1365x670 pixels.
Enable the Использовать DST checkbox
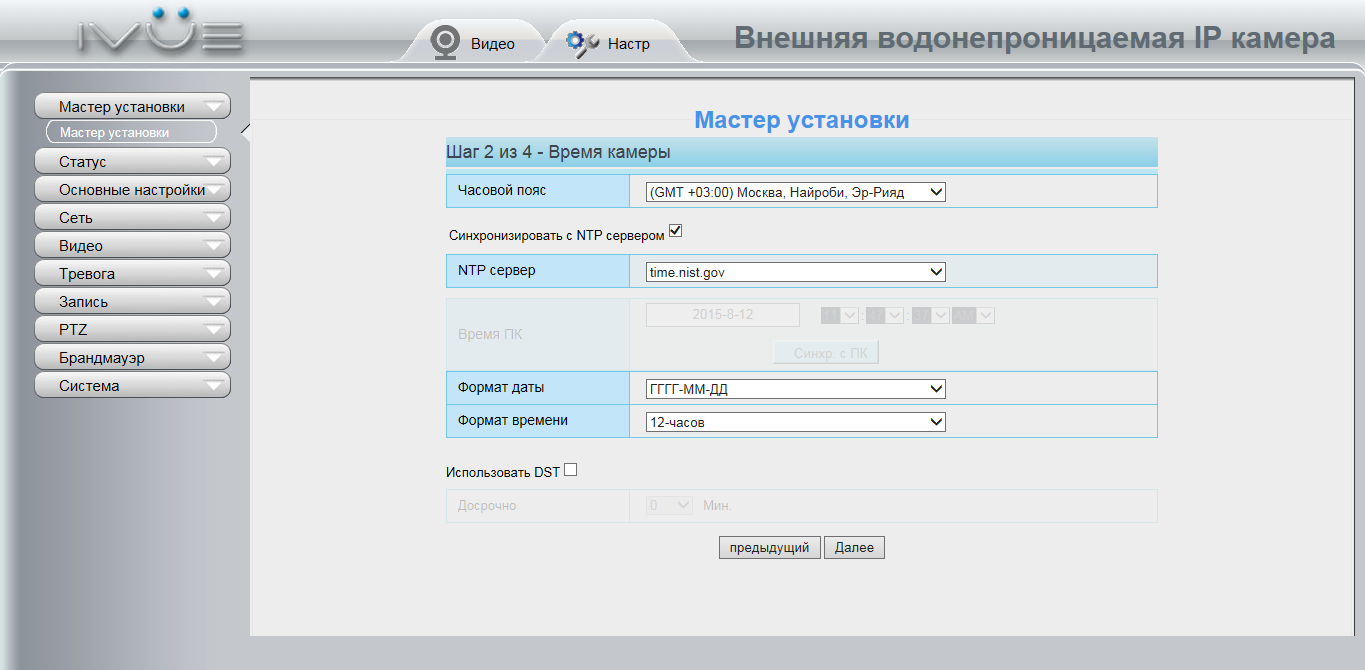[571, 469]
